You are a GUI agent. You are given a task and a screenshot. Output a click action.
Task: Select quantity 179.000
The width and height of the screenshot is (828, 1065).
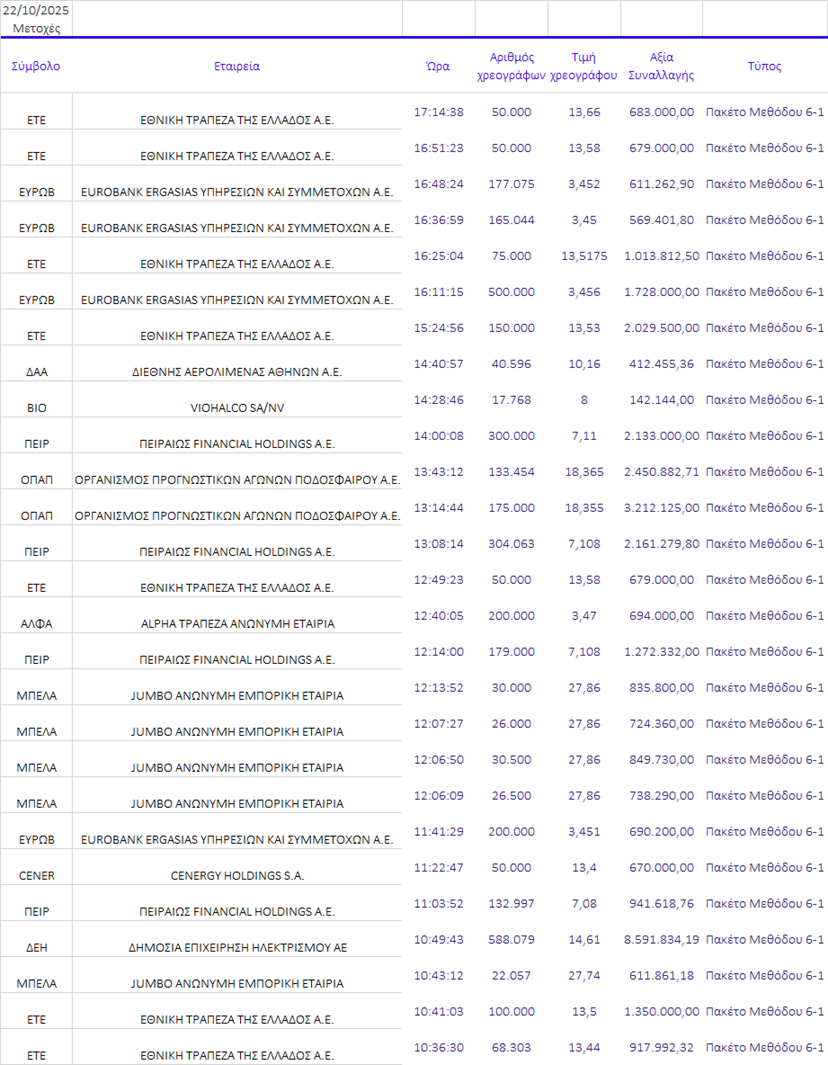tap(511, 652)
